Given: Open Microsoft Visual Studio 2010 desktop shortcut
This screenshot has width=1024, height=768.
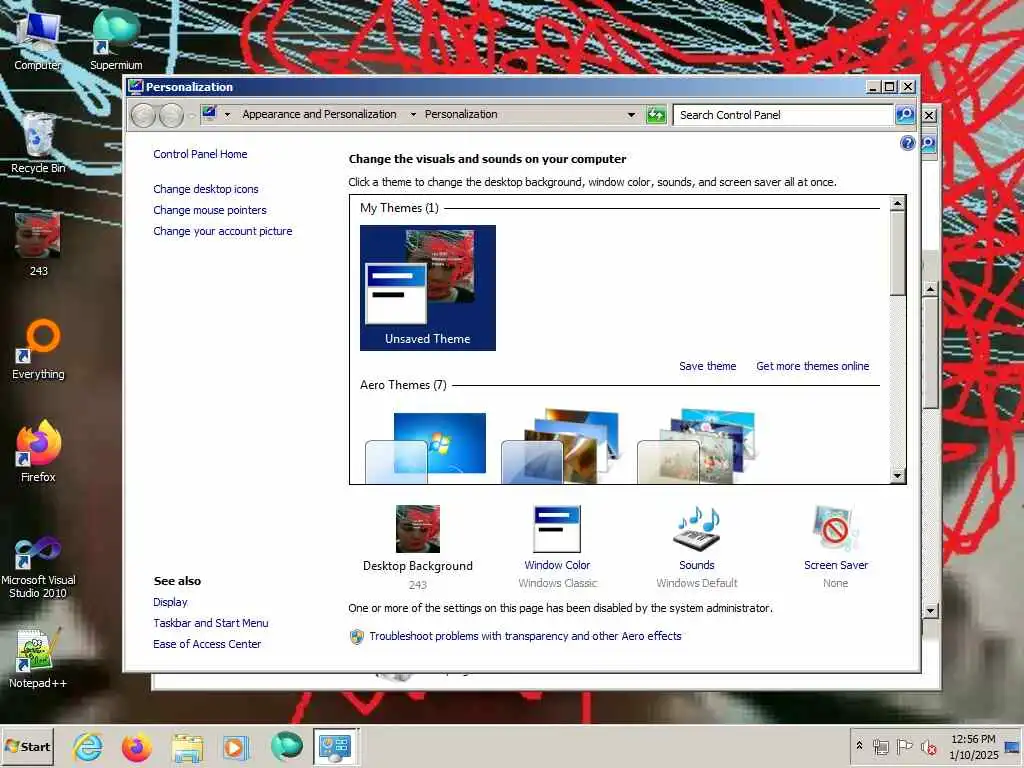Looking at the screenshot, I should click(x=38, y=567).
